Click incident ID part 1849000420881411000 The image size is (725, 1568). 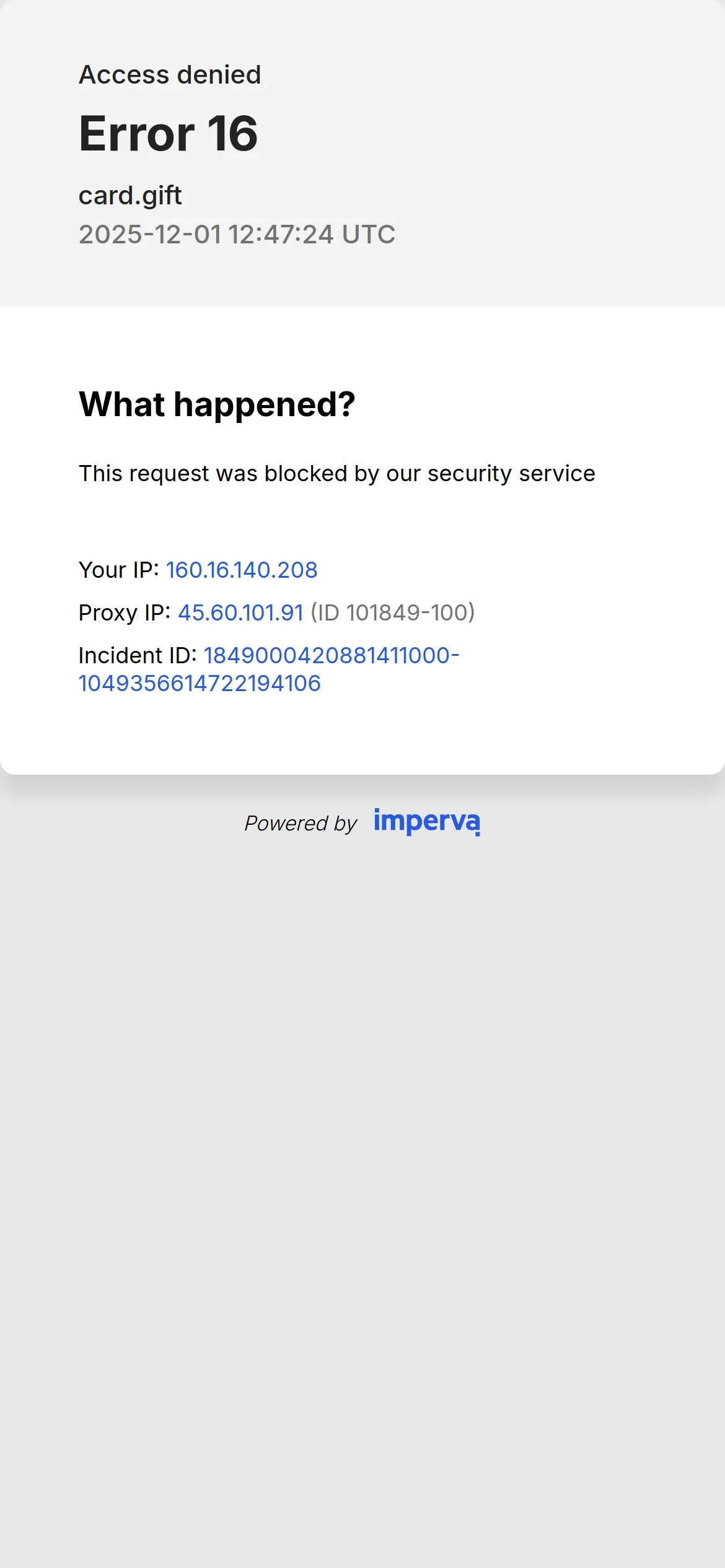click(332, 655)
